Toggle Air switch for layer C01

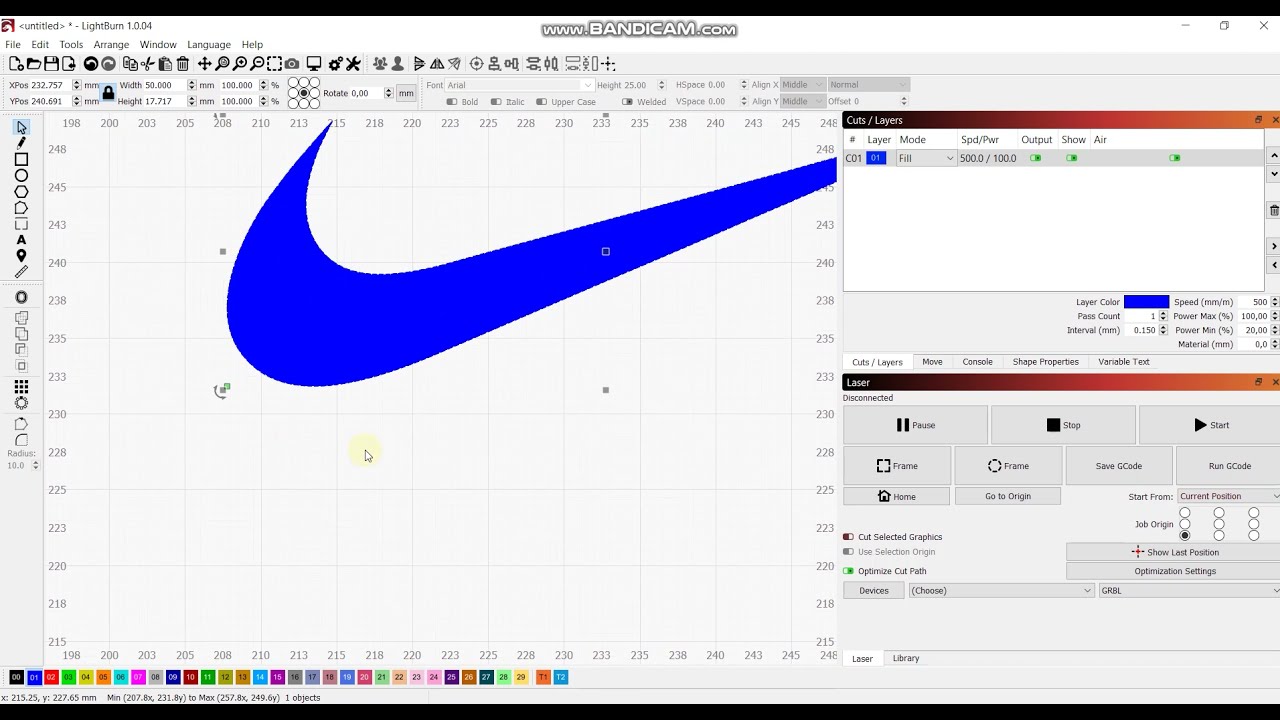tap(1175, 158)
